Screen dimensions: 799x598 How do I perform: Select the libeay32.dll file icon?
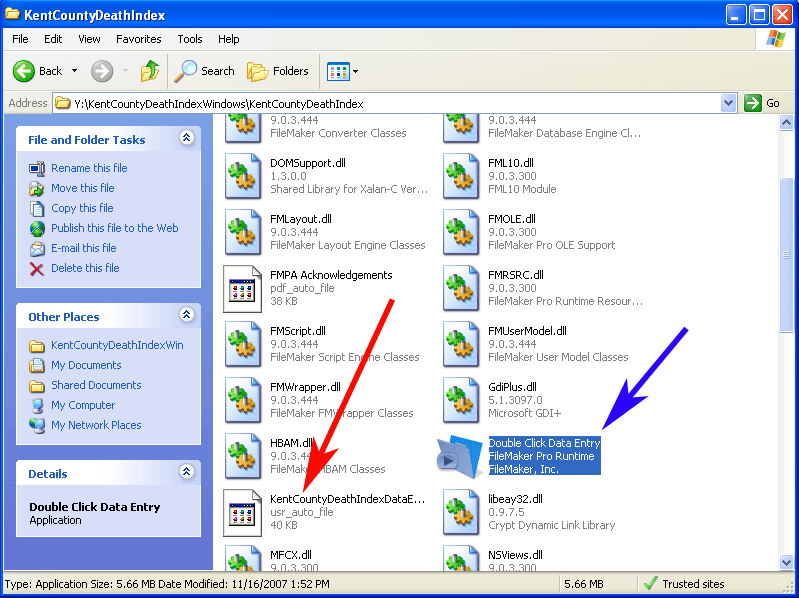click(x=461, y=512)
